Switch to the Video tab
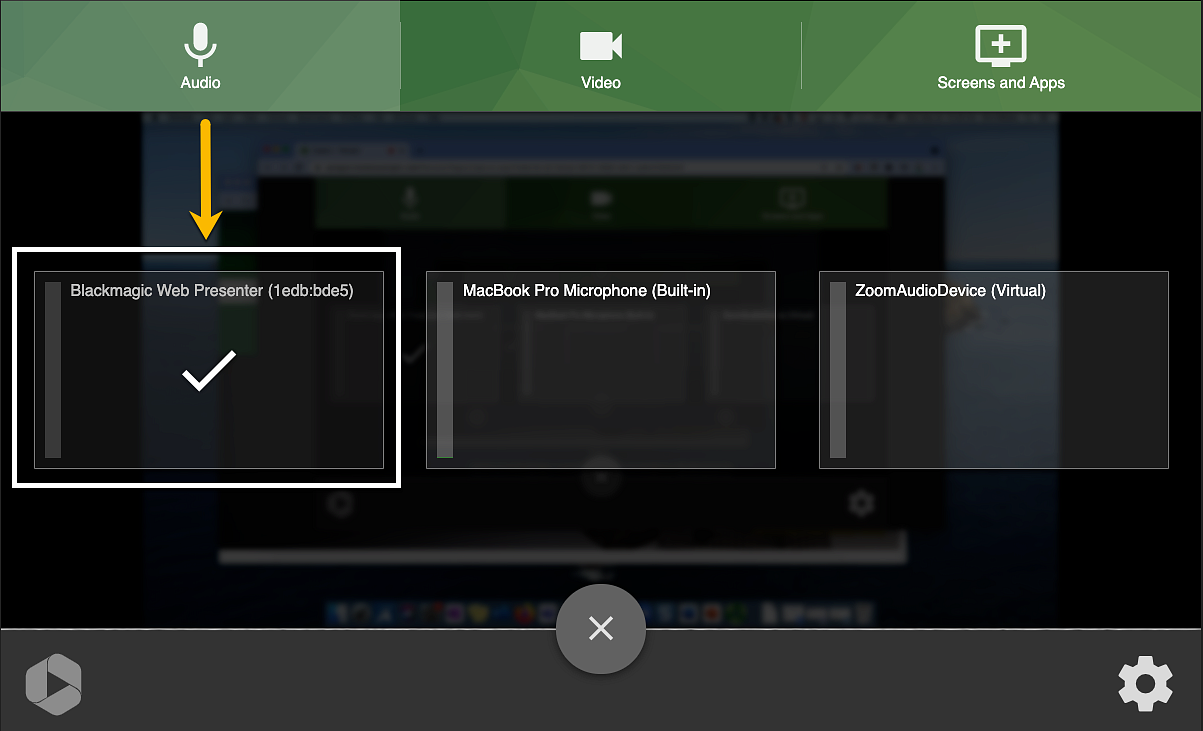Screen dimensions: 1203x731 coord(600,56)
